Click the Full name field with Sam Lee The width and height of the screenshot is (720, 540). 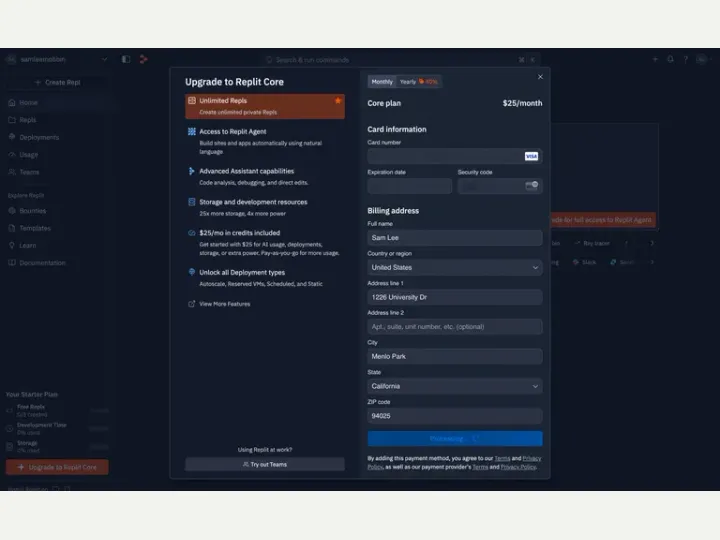pyautogui.click(x=455, y=237)
